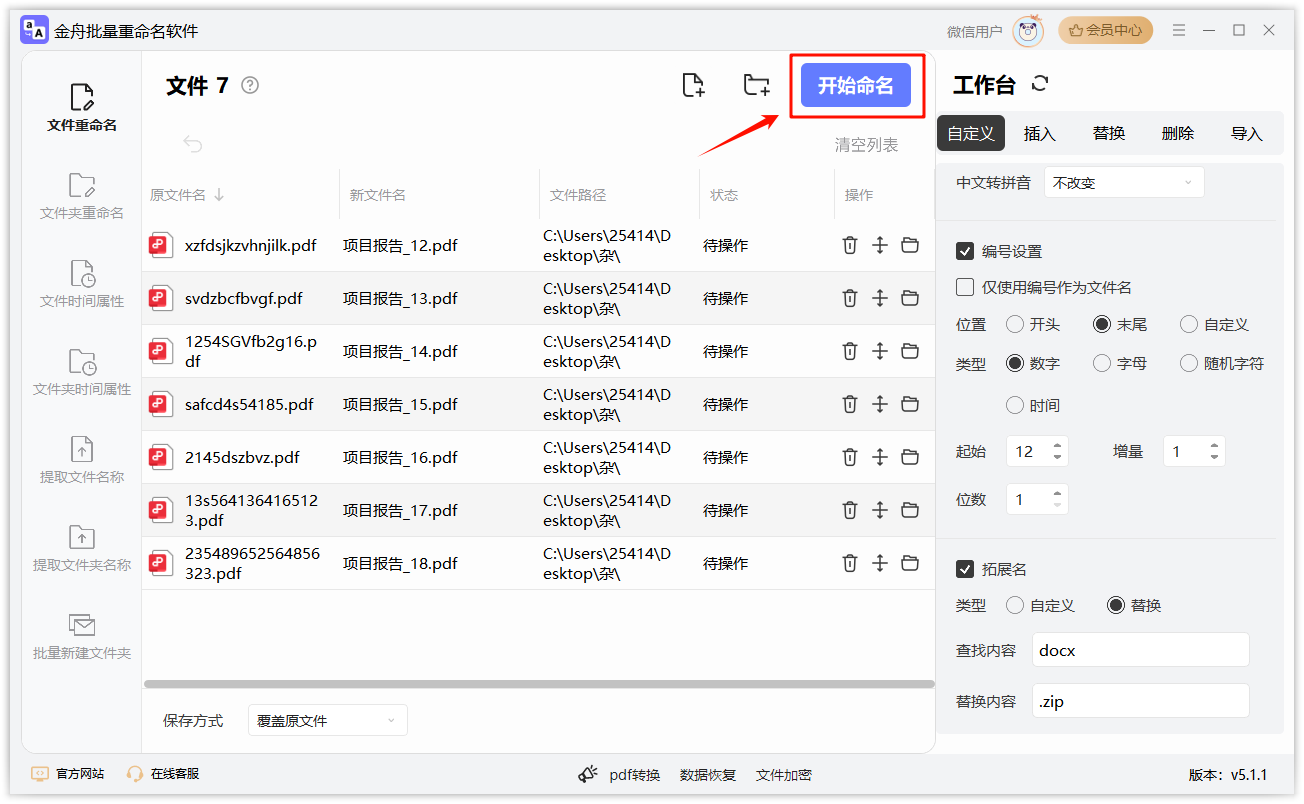The width and height of the screenshot is (1304, 804).
Task: Open folder for 13s5641364165123.pdf row
Action: 910,510
